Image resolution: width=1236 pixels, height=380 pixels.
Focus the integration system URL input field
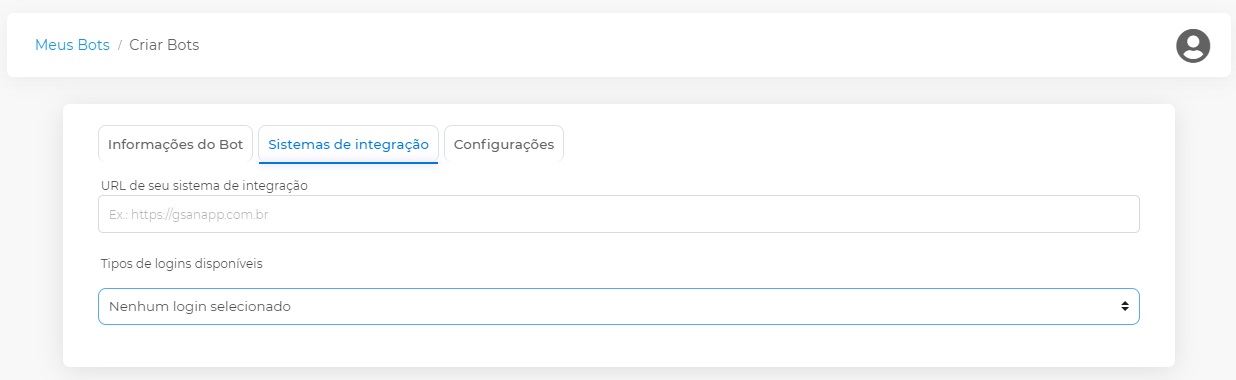point(619,214)
